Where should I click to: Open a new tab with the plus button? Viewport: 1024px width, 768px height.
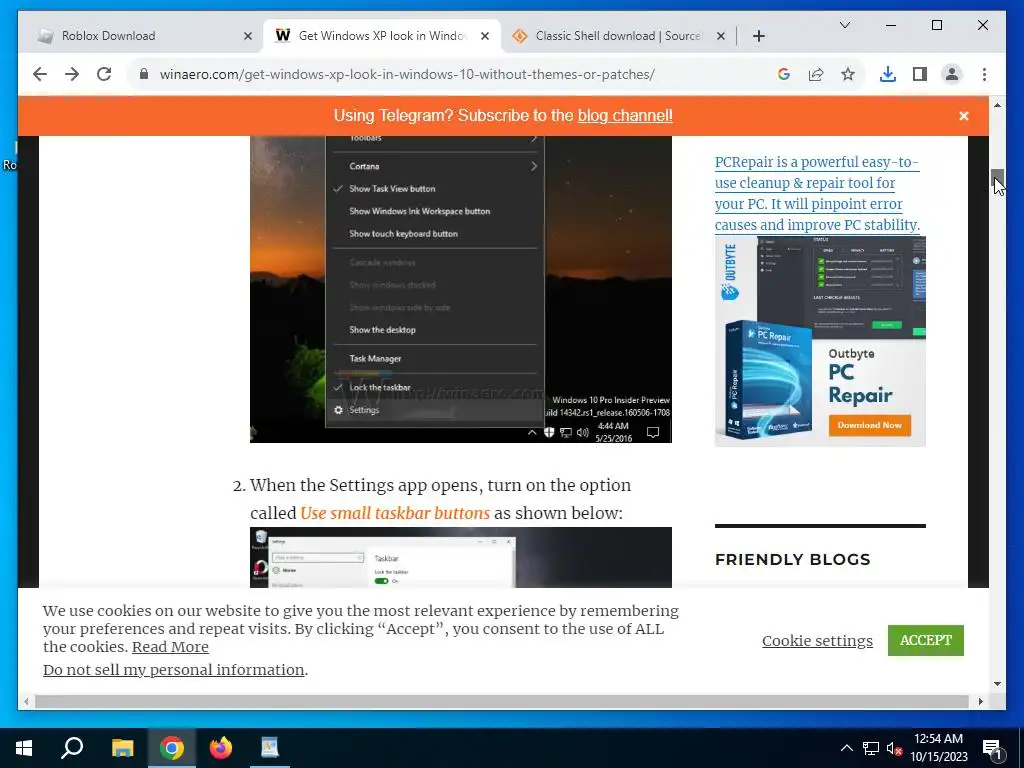(758, 36)
